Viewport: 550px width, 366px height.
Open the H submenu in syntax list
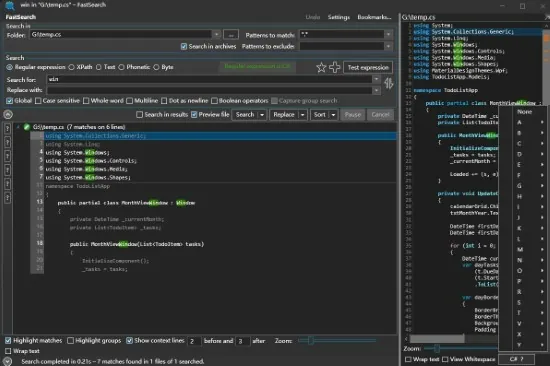point(524,197)
